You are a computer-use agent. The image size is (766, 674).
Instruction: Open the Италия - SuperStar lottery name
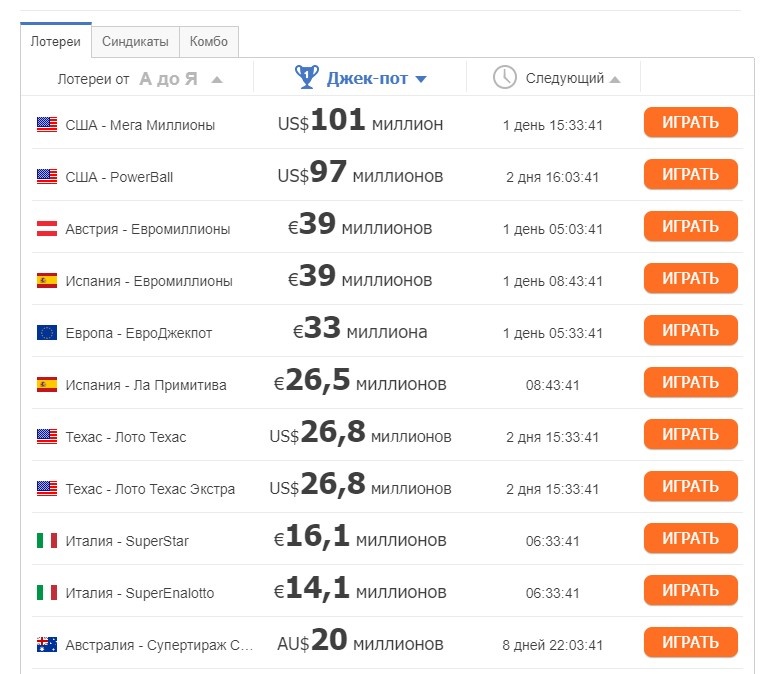(x=127, y=541)
